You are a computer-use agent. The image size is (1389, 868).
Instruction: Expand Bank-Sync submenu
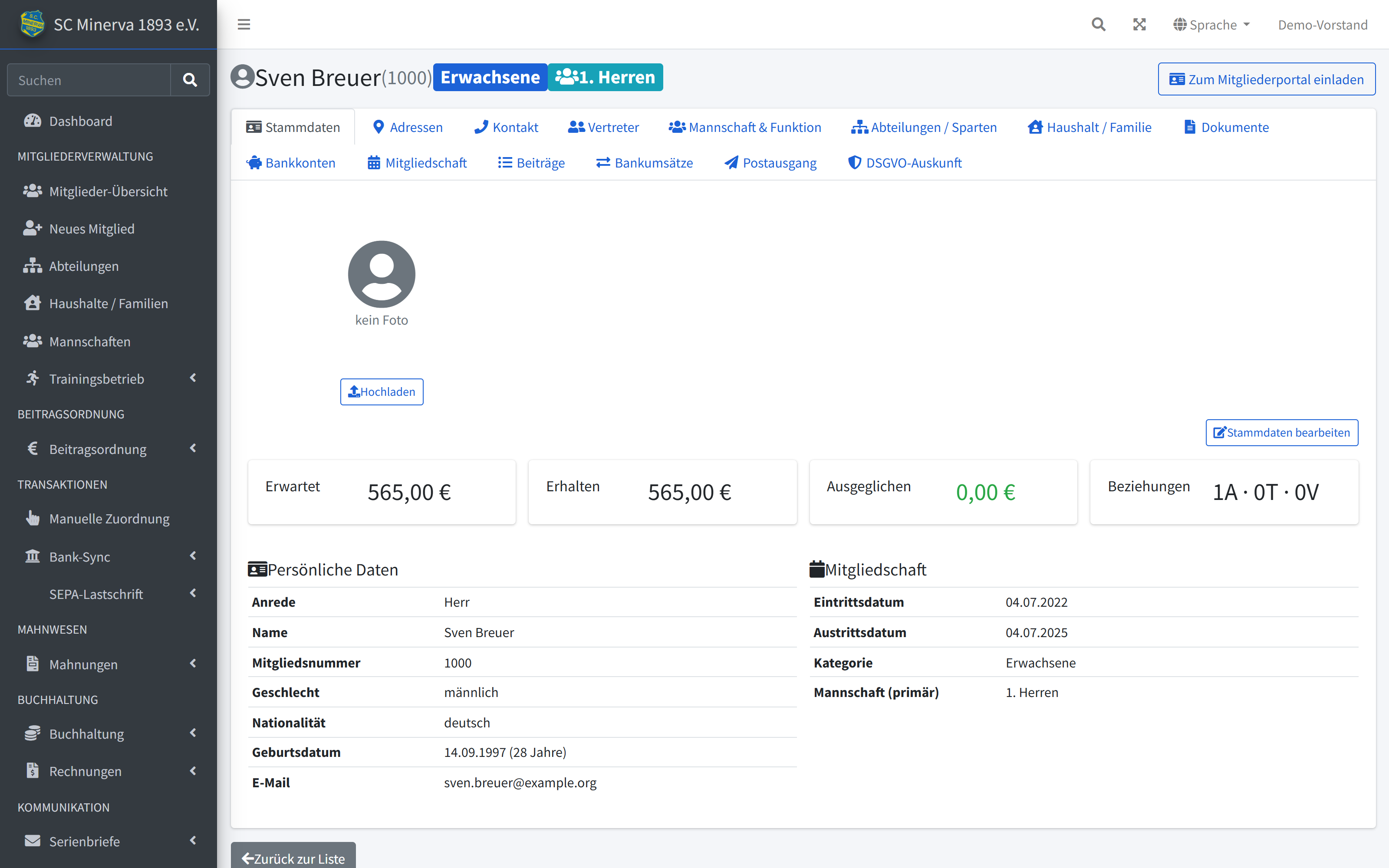point(109,556)
